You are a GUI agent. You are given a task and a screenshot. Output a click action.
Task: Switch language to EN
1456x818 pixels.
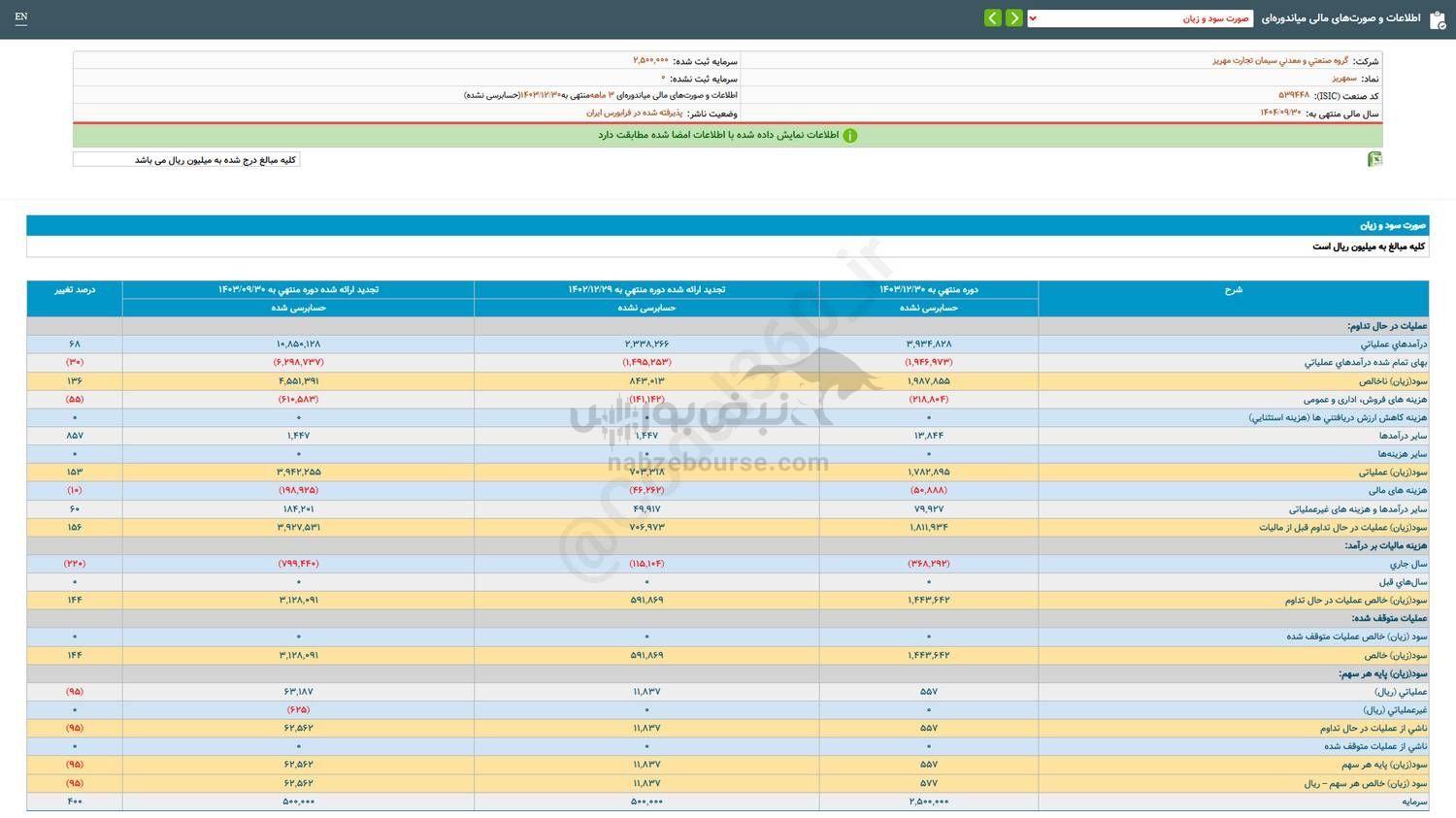click(x=21, y=17)
